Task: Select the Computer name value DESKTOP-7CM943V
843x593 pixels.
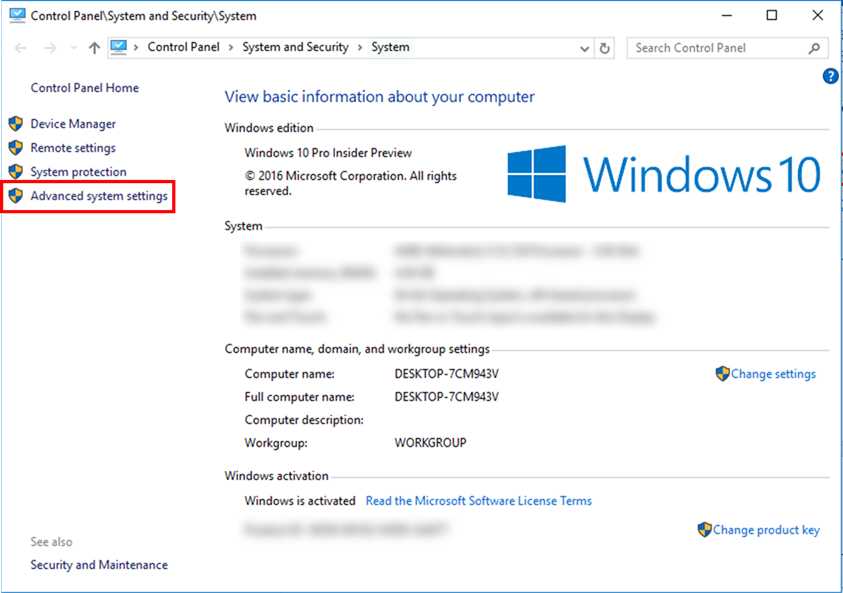Action: 446,374
